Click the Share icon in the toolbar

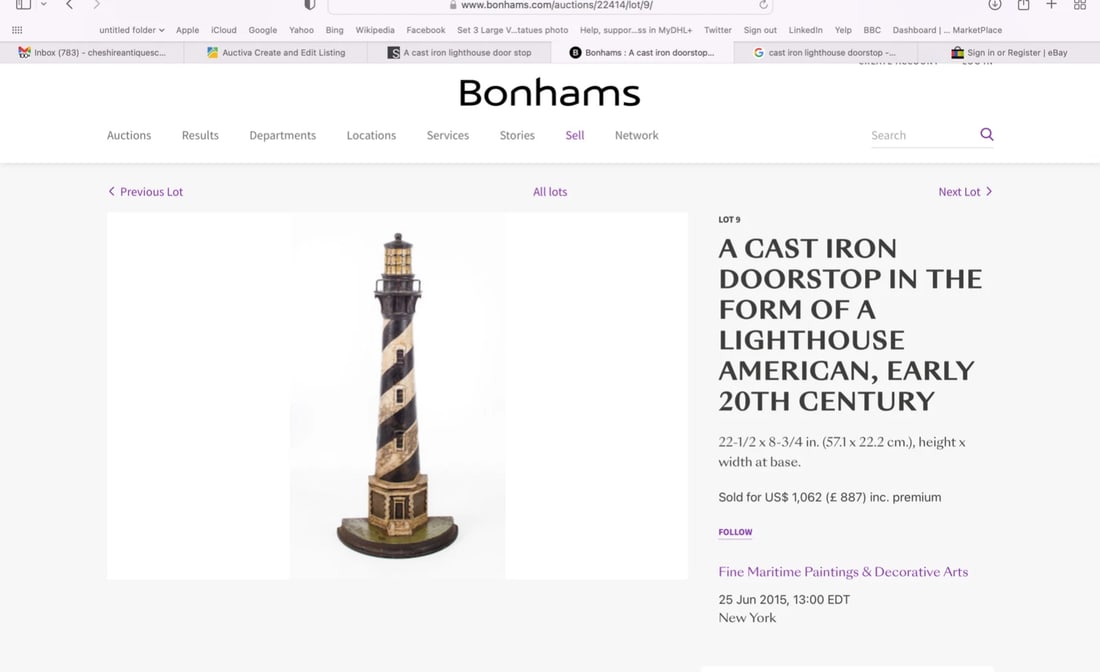(1022, 5)
